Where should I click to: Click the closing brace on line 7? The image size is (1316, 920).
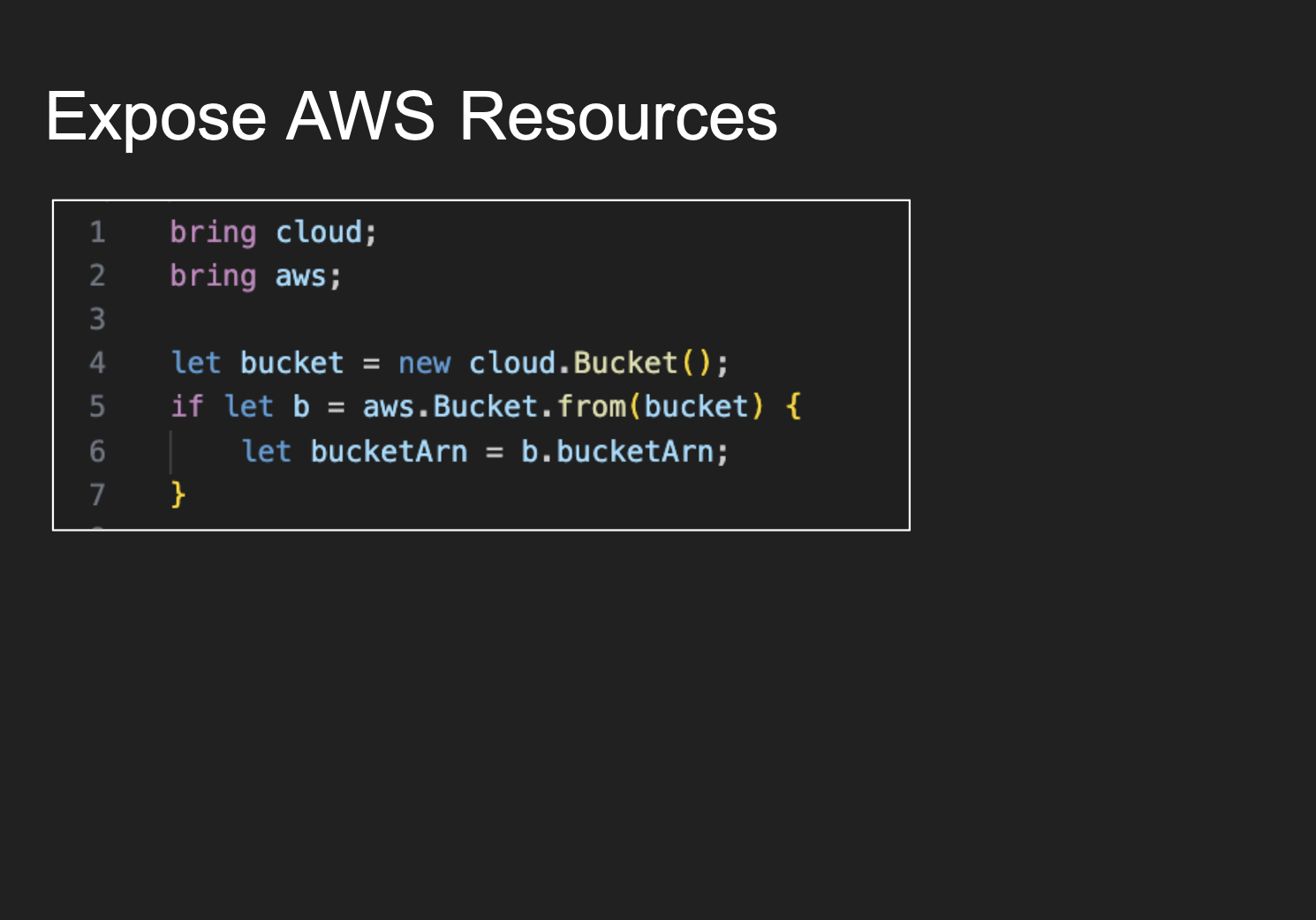(178, 494)
